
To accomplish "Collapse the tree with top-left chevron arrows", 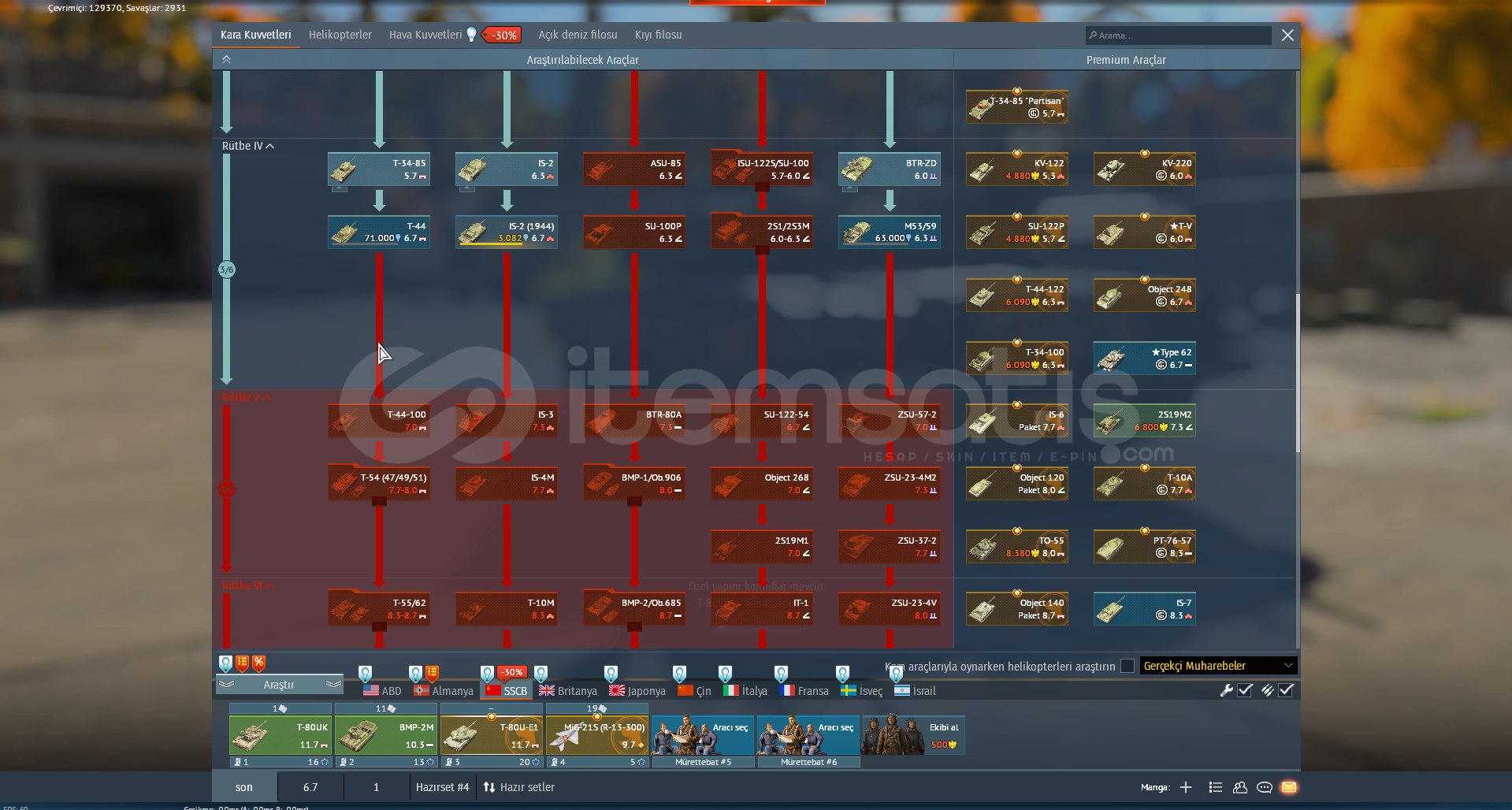I will pos(226,59).
